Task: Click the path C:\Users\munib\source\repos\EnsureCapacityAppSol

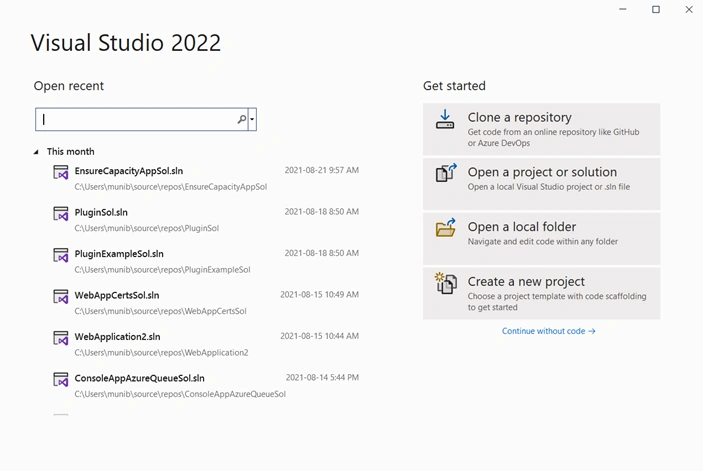Action: coord(171,187)
